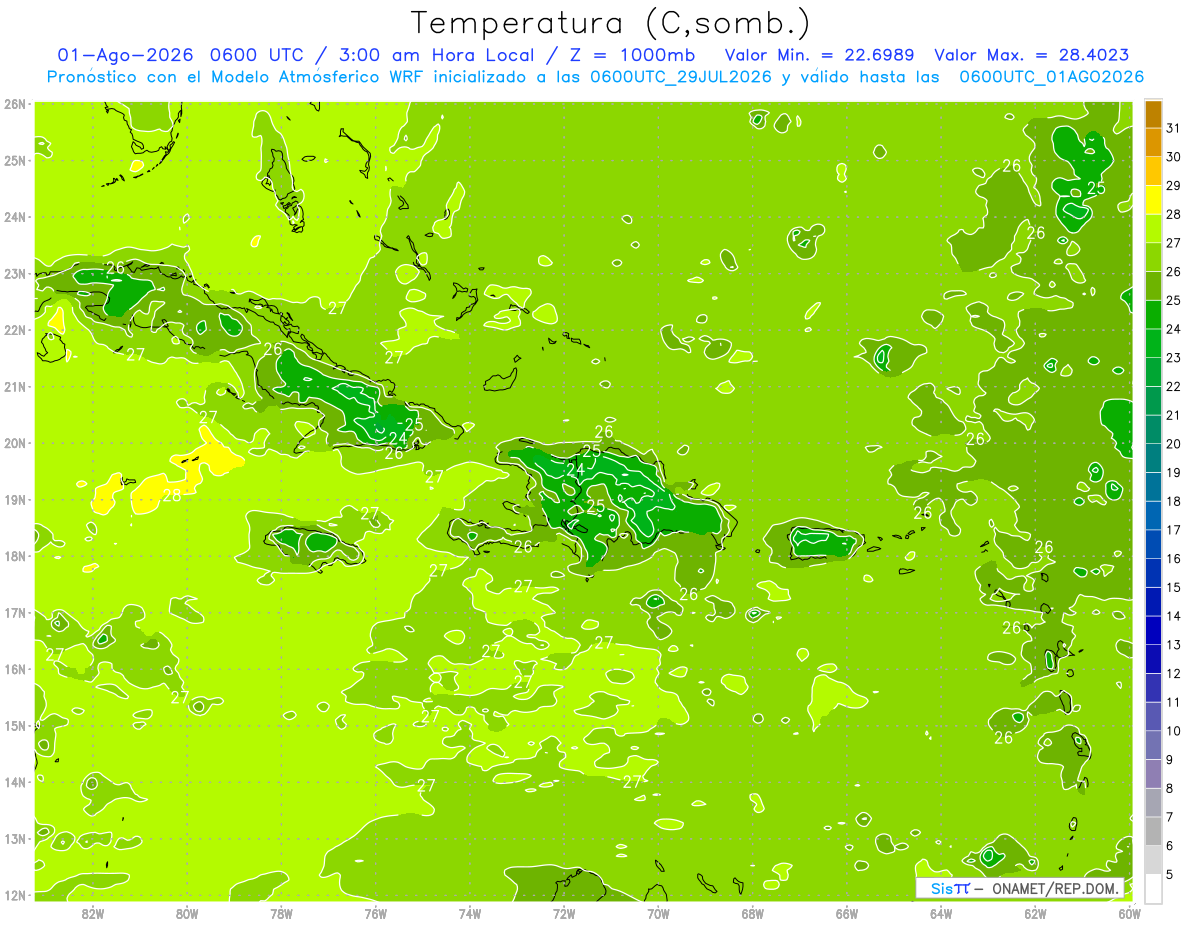Click the yellow legend swatch between 28 and 29
This screenshot has width=1200, height=927.
[1153, 200]
